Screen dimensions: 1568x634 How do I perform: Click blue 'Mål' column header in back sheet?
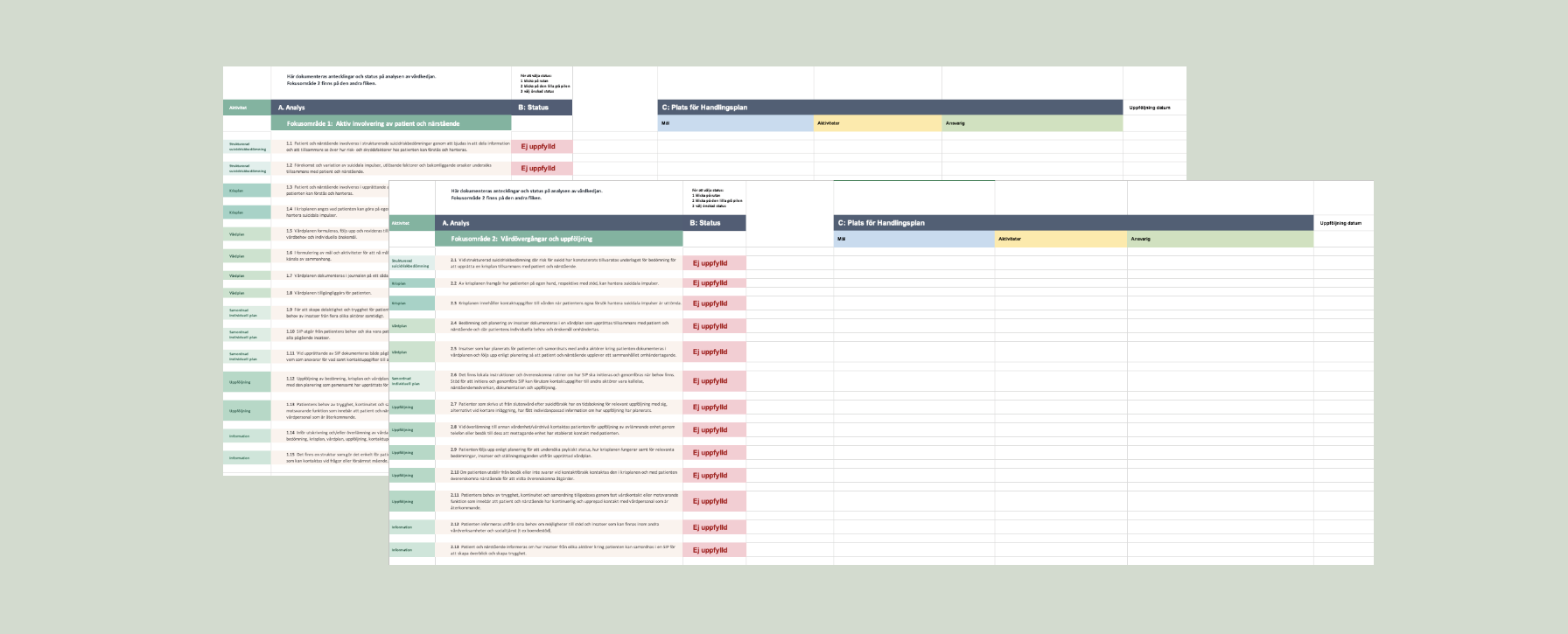[736, 123]
